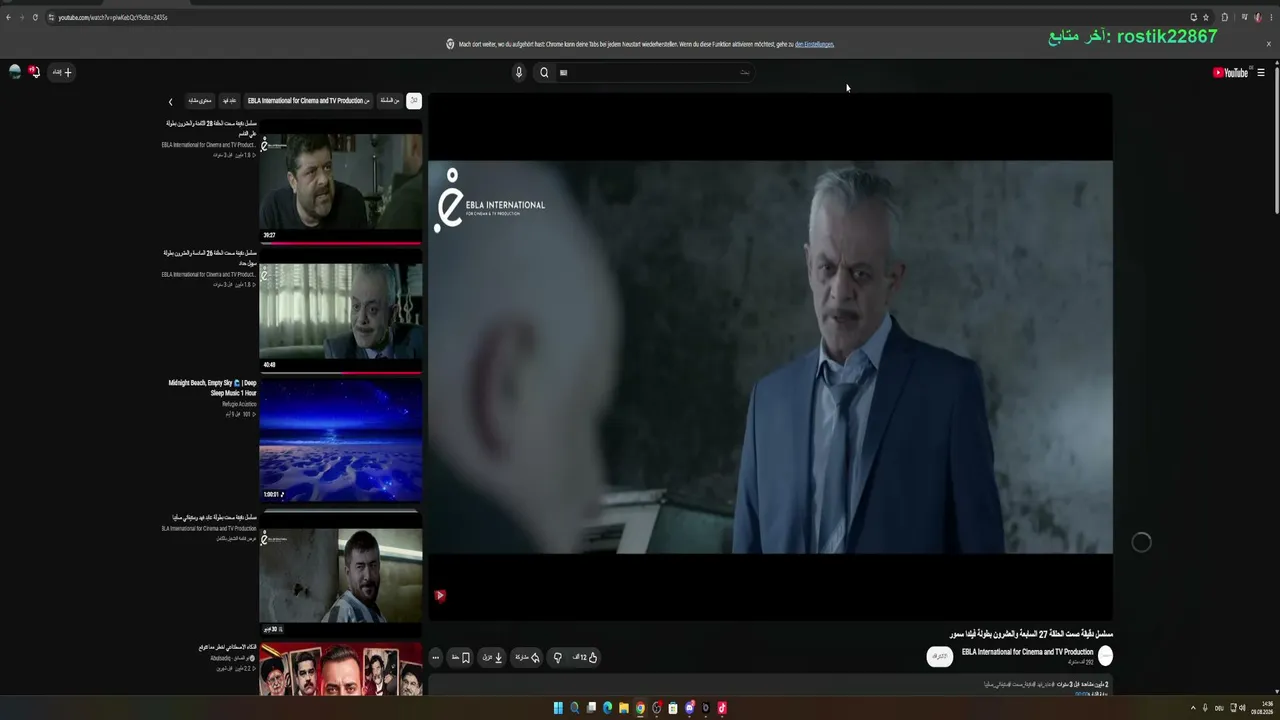
Task: Like the video with 12K thumbs up
Action: click(585, 657)
